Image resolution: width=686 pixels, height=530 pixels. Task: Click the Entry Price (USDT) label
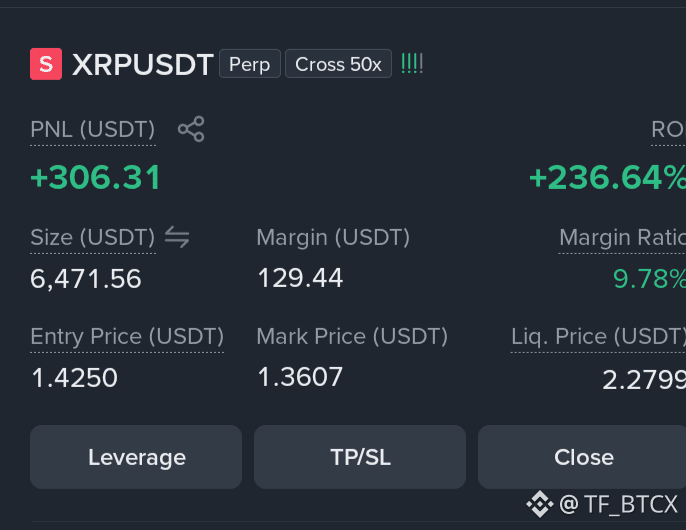tap(127, 337)
